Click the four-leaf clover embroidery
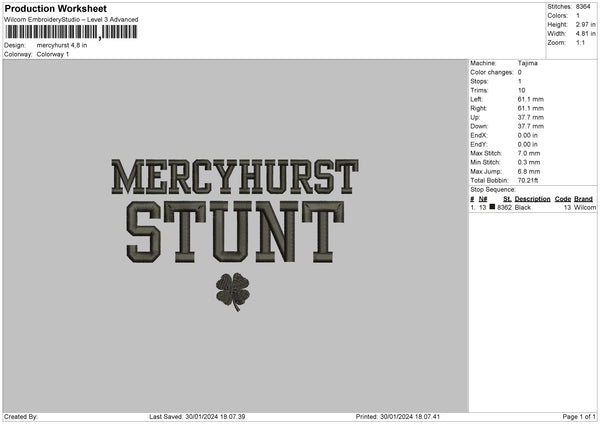This screenshot has width=600, height=424. [233, 292]
